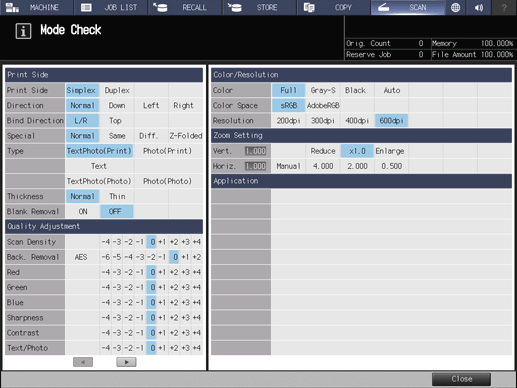Go to next Quality Adjustment page arrow
The image size is (517, 388).
(126, 362)
